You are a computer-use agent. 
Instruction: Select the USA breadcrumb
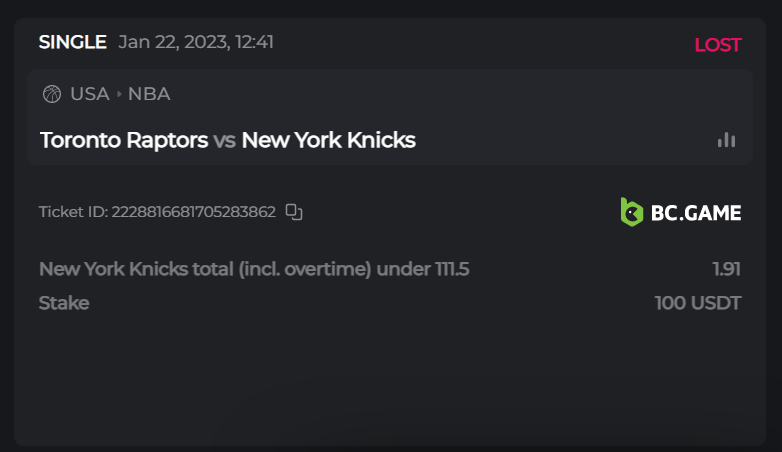tap(89, 94)
